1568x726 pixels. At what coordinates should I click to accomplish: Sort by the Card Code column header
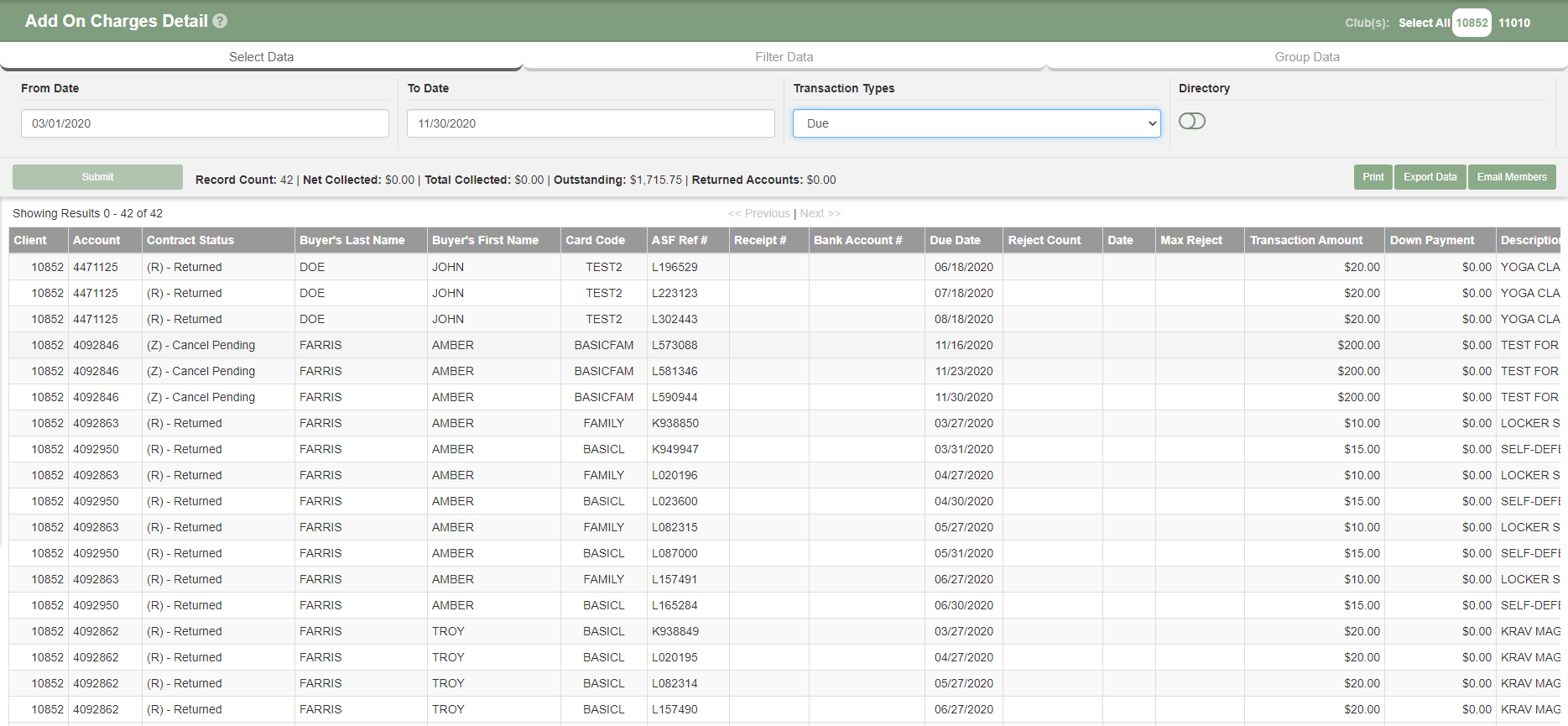click(604, 240)
